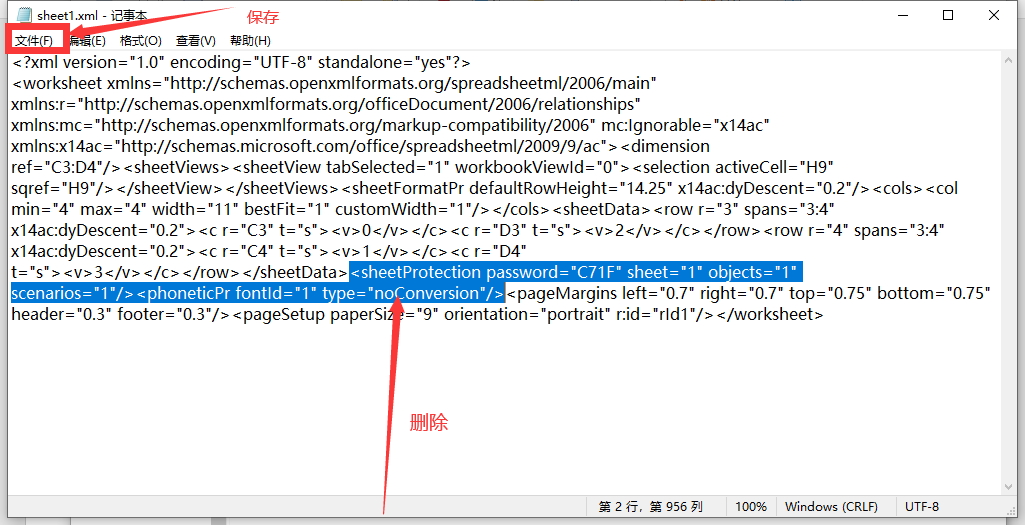
Task: Open the 编辑(E) menu
Action: [x=88, y=41]
